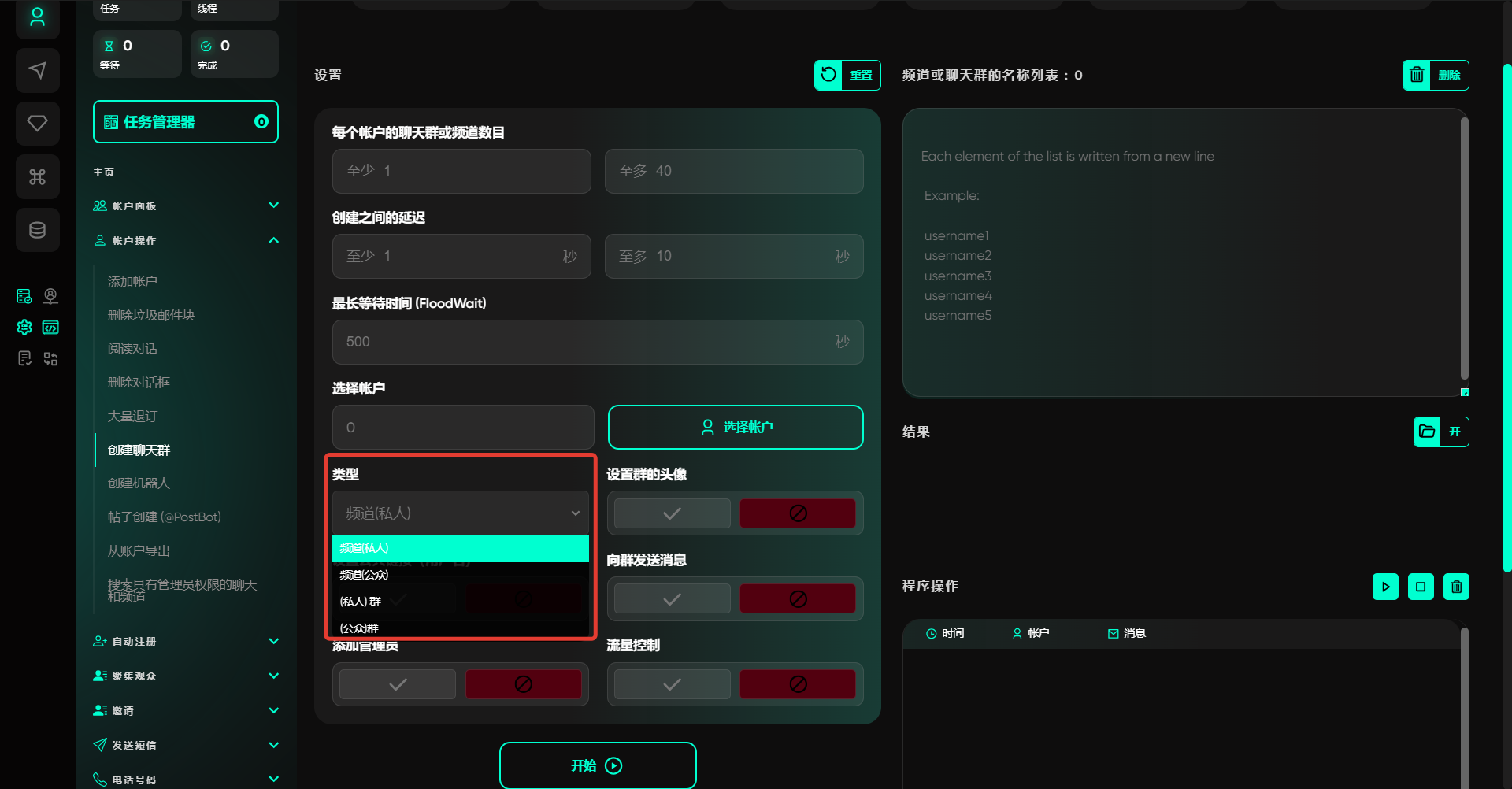Screen dimensions: 1512x789
Task: Click the FloodWait 500 seconds input field
Action: (x=583, y=342)
